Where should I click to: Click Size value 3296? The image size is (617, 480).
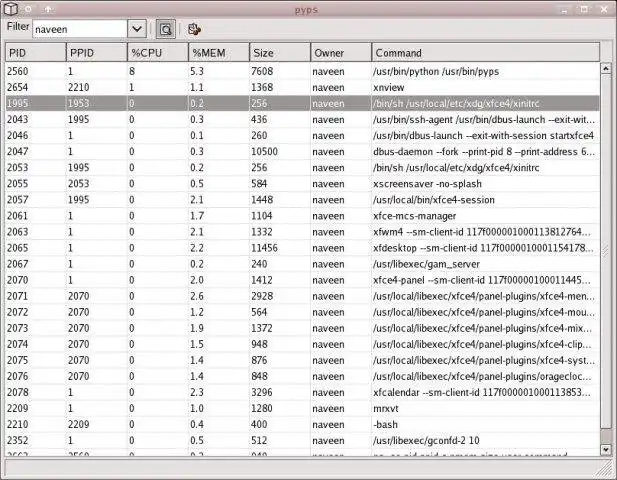(x=262, y=392)
